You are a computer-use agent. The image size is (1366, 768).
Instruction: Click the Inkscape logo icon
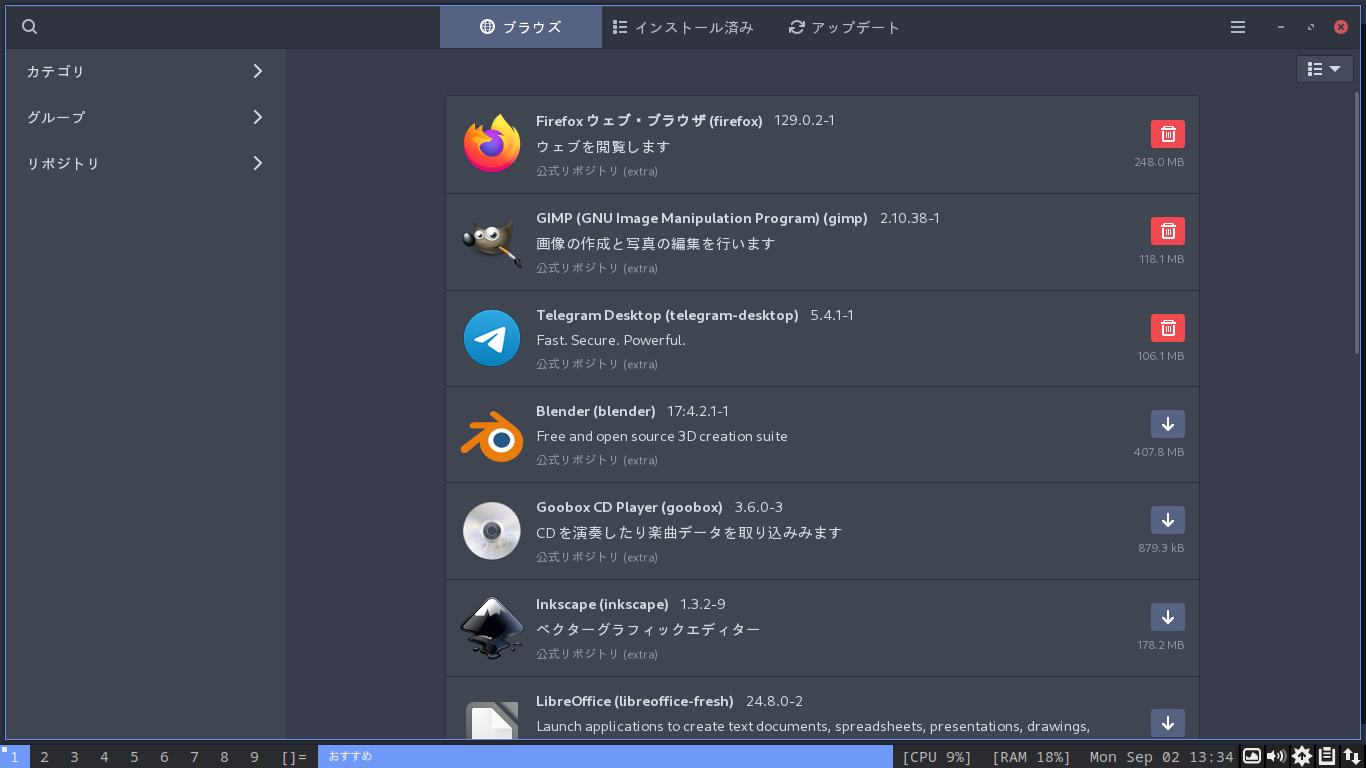coord(492,628)
